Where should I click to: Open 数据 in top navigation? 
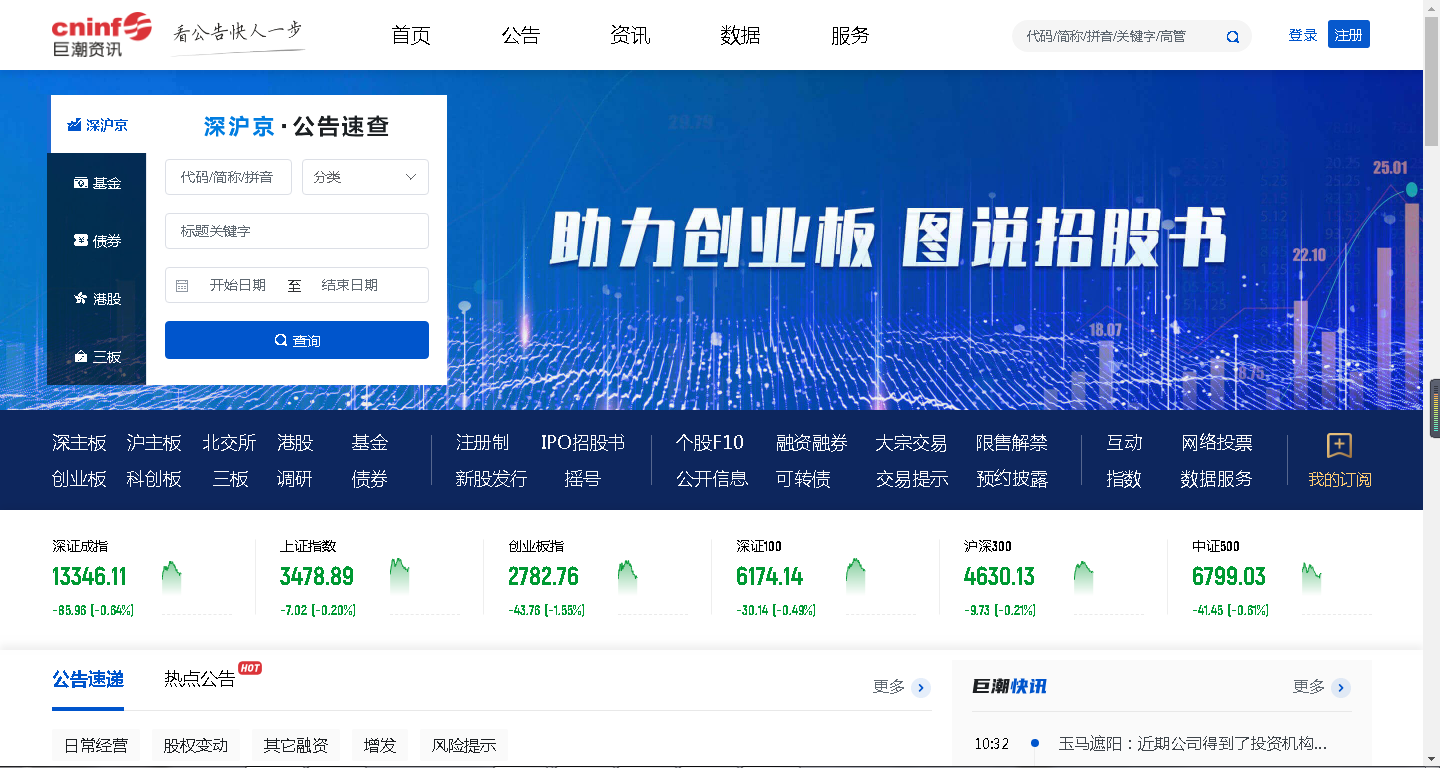[740, 36]
